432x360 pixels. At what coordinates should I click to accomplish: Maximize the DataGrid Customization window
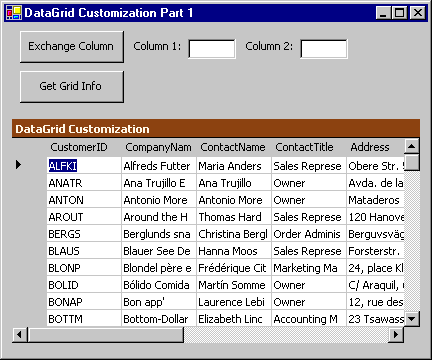[x=399, y=13]
